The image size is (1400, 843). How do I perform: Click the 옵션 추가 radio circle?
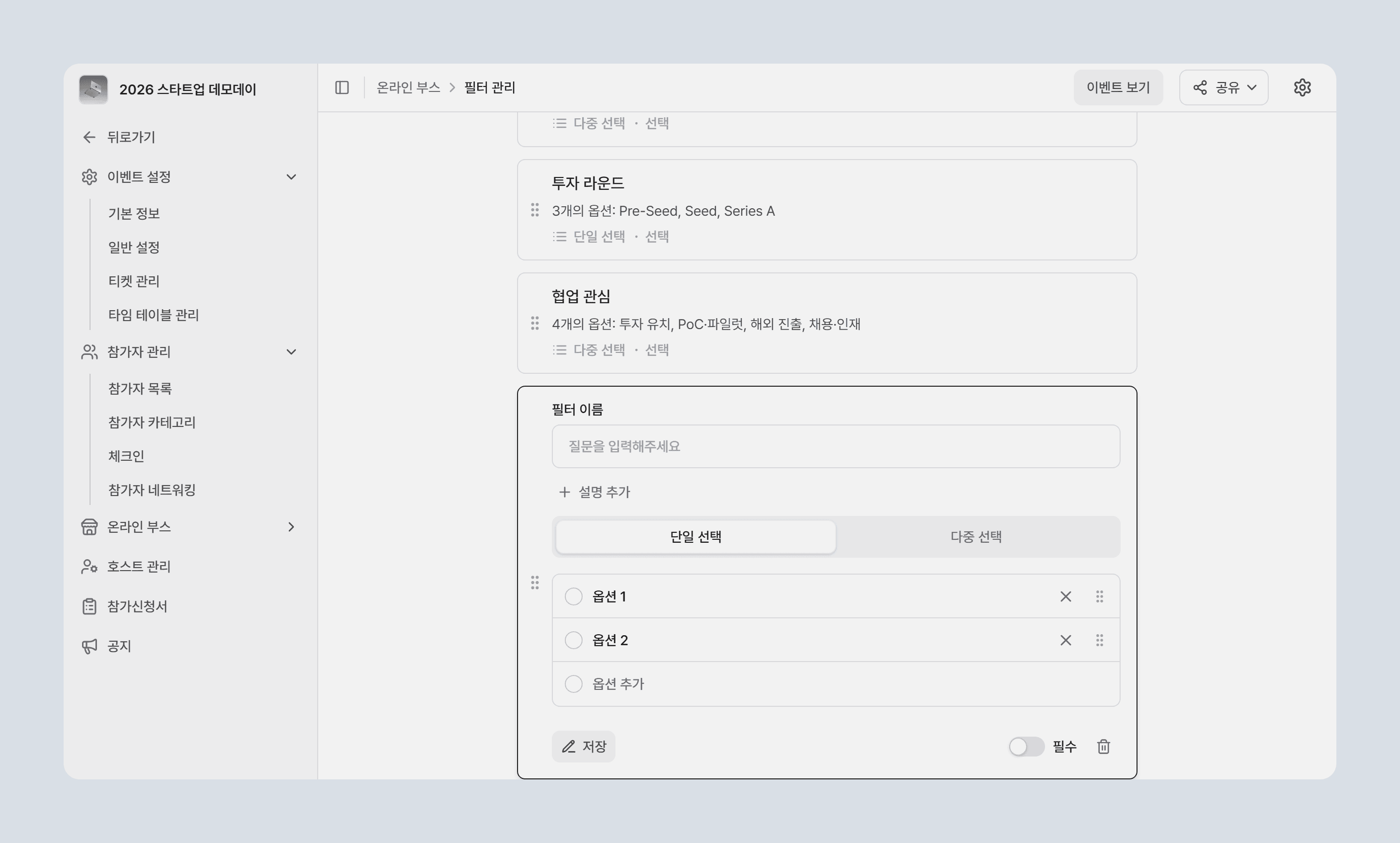pos(573,684)
